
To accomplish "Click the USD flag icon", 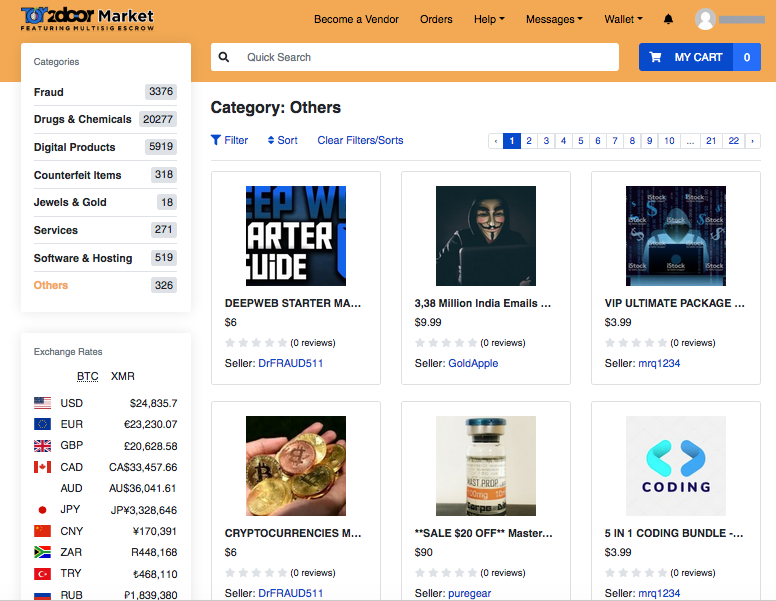I will (43, 403).
